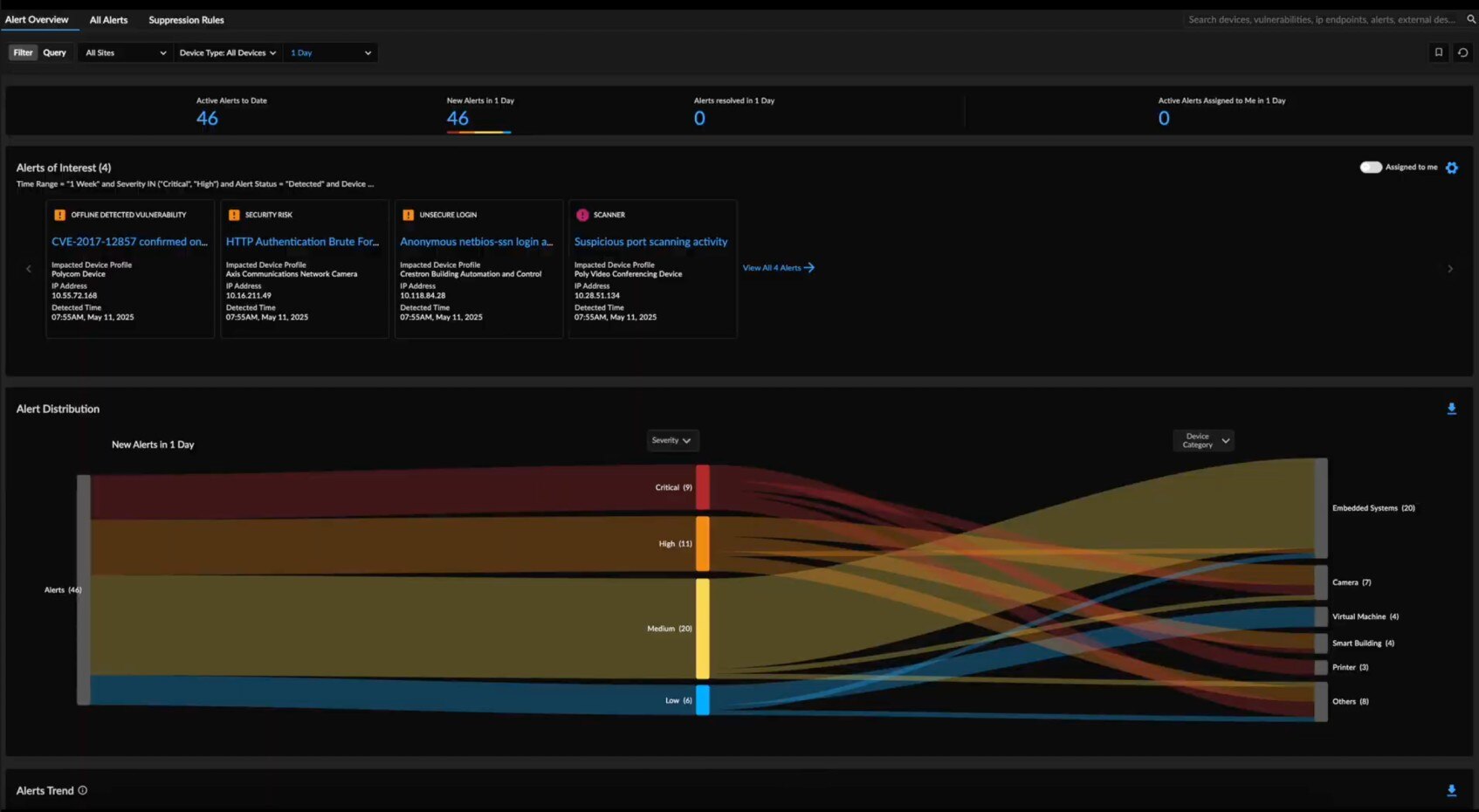Click the SCANNER alert severity icon
1479x812 pixels.
point(582,214)
